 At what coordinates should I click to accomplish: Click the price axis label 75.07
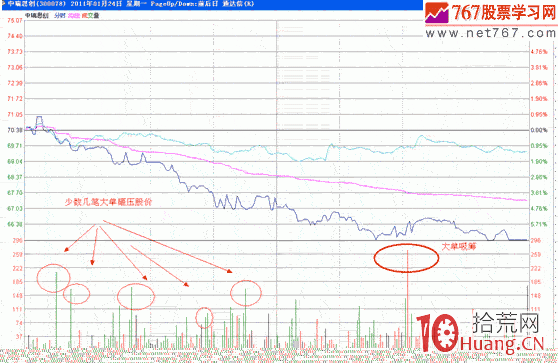tap(15, 21)
